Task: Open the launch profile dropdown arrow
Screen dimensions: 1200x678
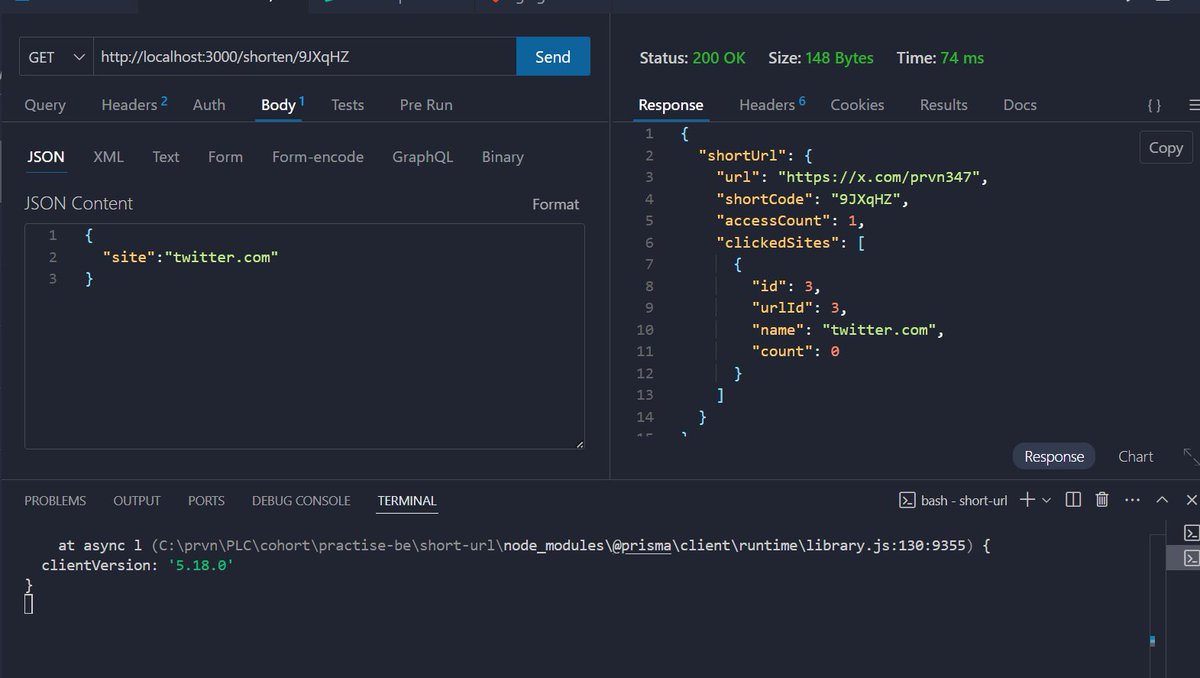Action: [1046, 500]
